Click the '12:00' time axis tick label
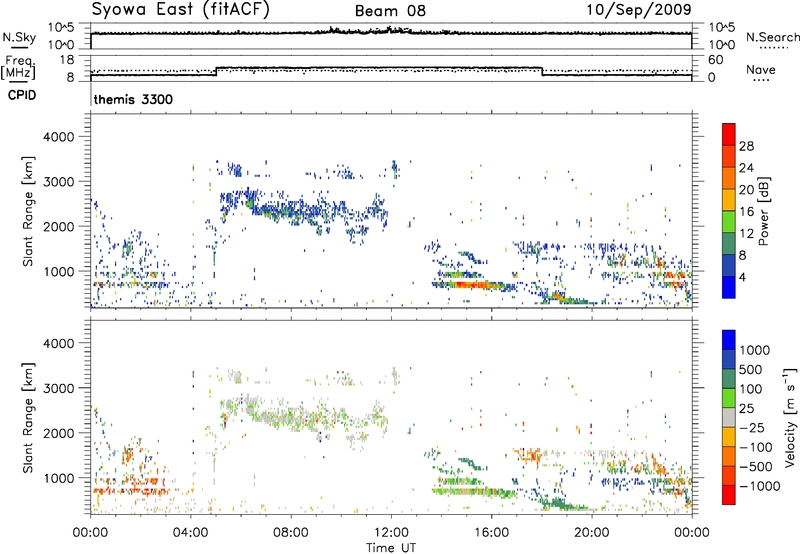 (391, 533)
